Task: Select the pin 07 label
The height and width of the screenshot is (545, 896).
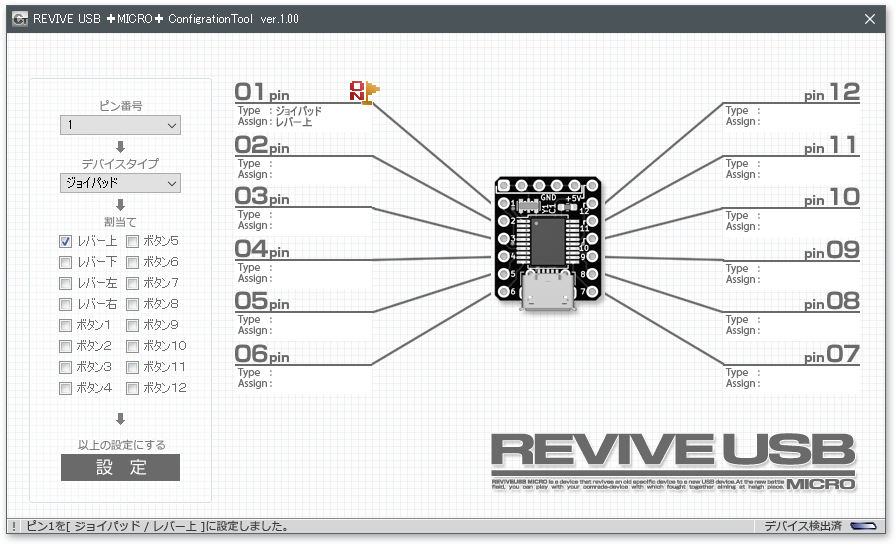Action: 831,354
